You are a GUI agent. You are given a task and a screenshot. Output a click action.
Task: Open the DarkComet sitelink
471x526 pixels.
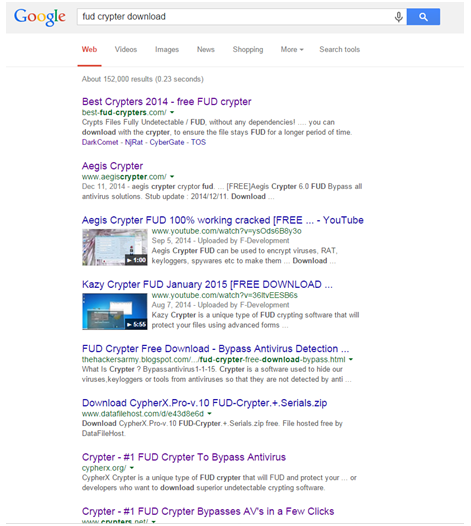[x=100, y=142]
